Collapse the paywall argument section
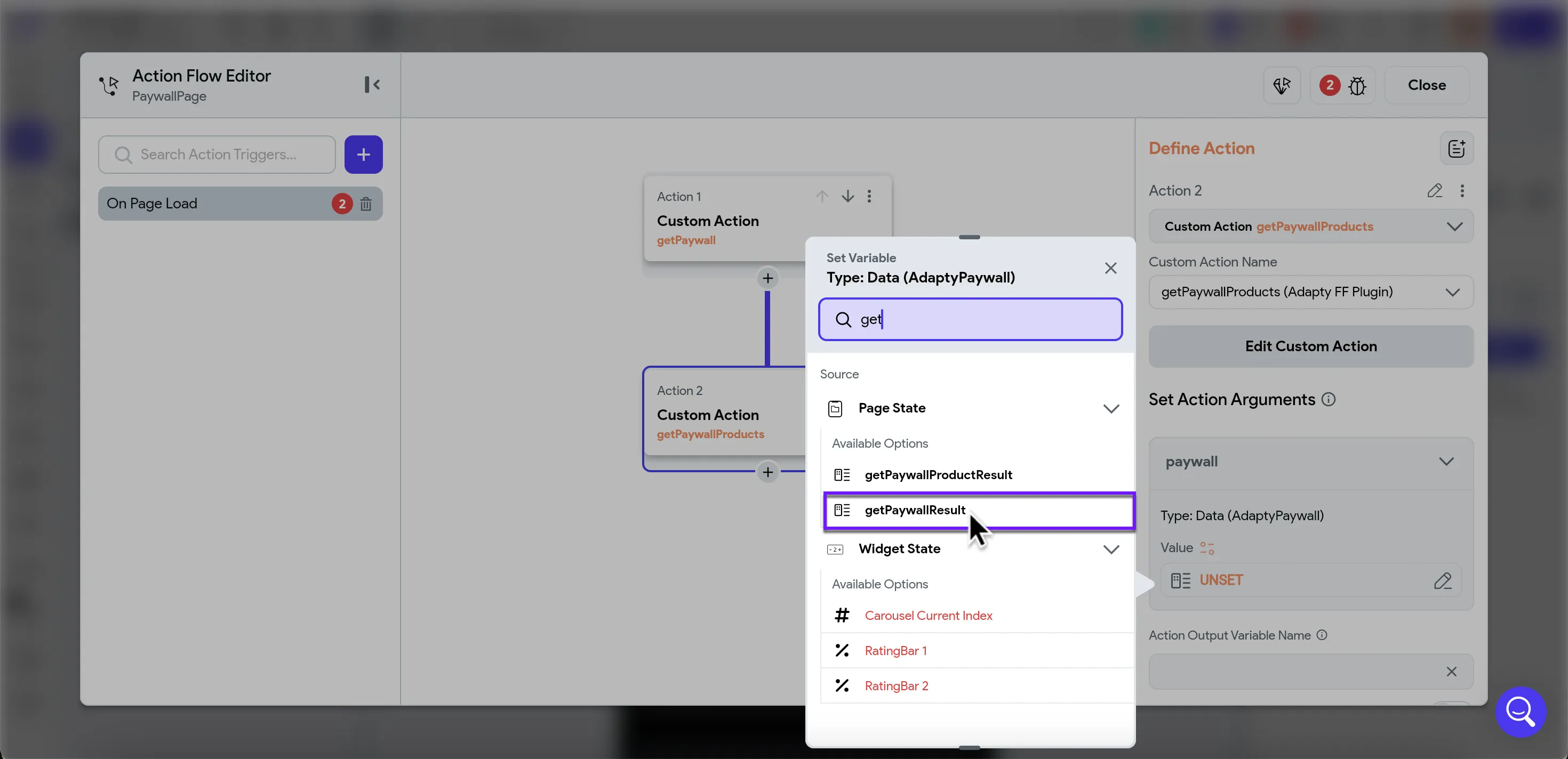 click(x=1446, y=462)
